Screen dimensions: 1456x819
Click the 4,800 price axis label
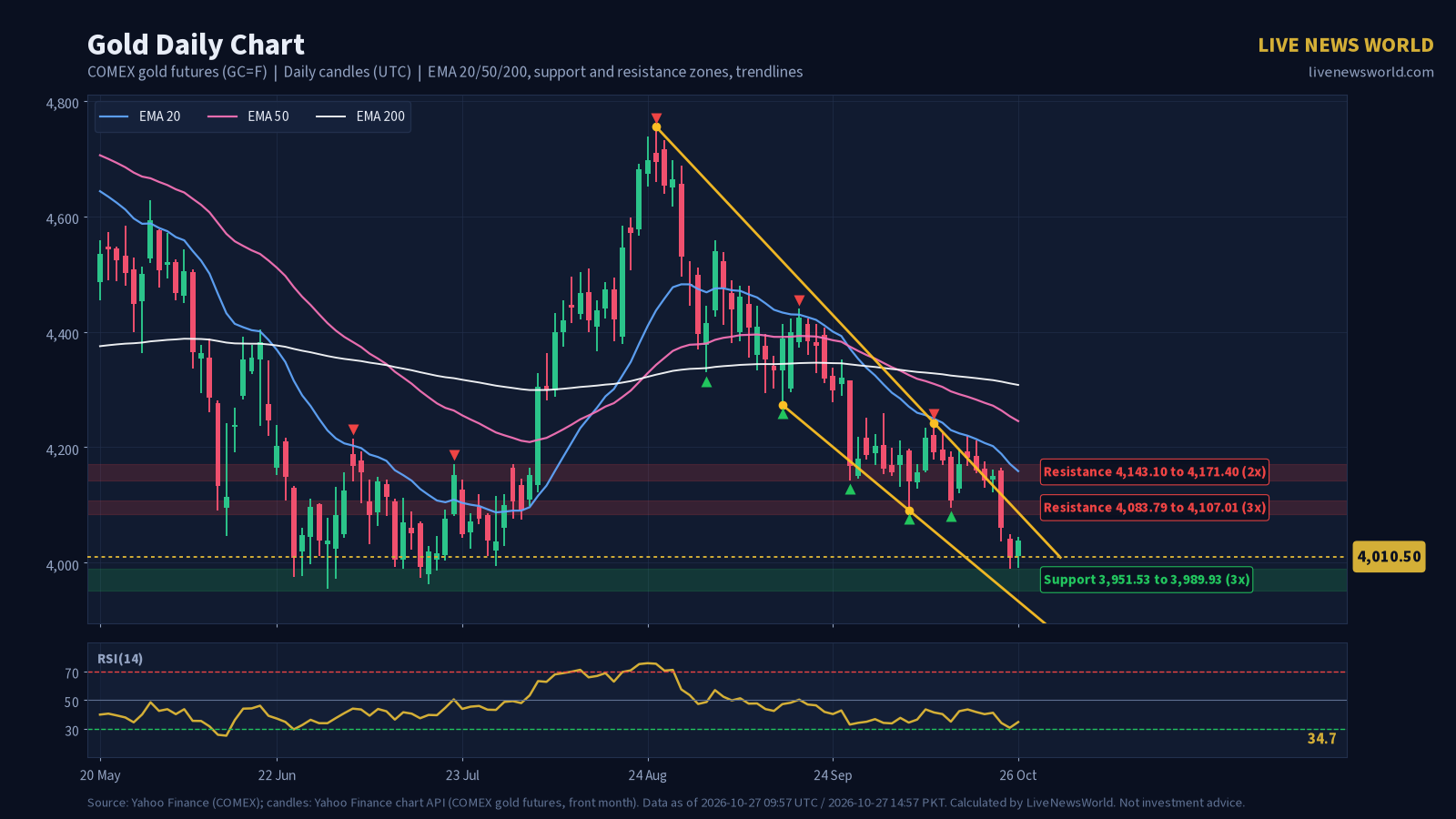coord(62,104)
